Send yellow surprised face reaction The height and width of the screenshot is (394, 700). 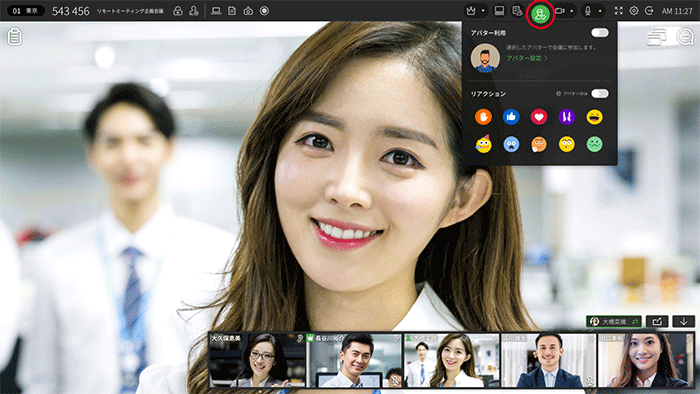tap(567, 144)
